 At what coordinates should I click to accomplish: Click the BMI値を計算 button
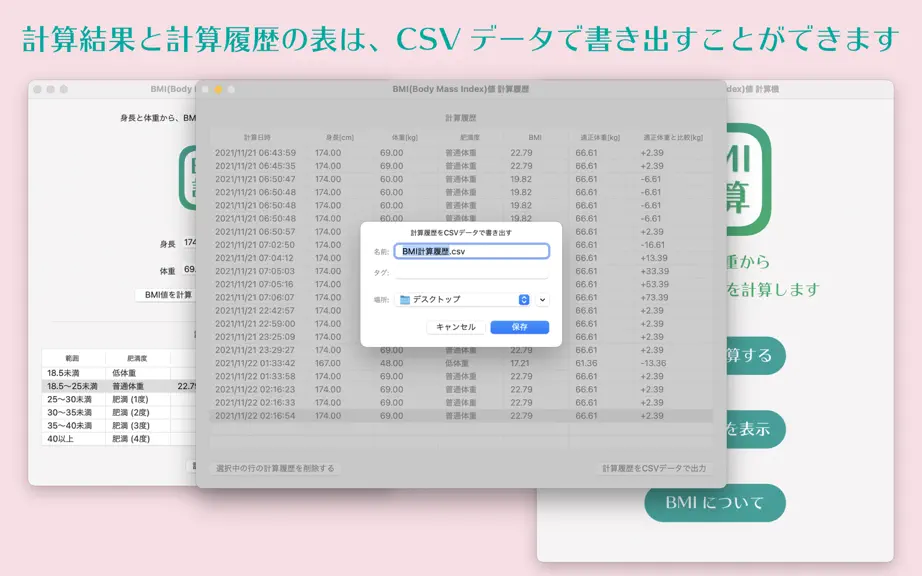pos(166,294)
